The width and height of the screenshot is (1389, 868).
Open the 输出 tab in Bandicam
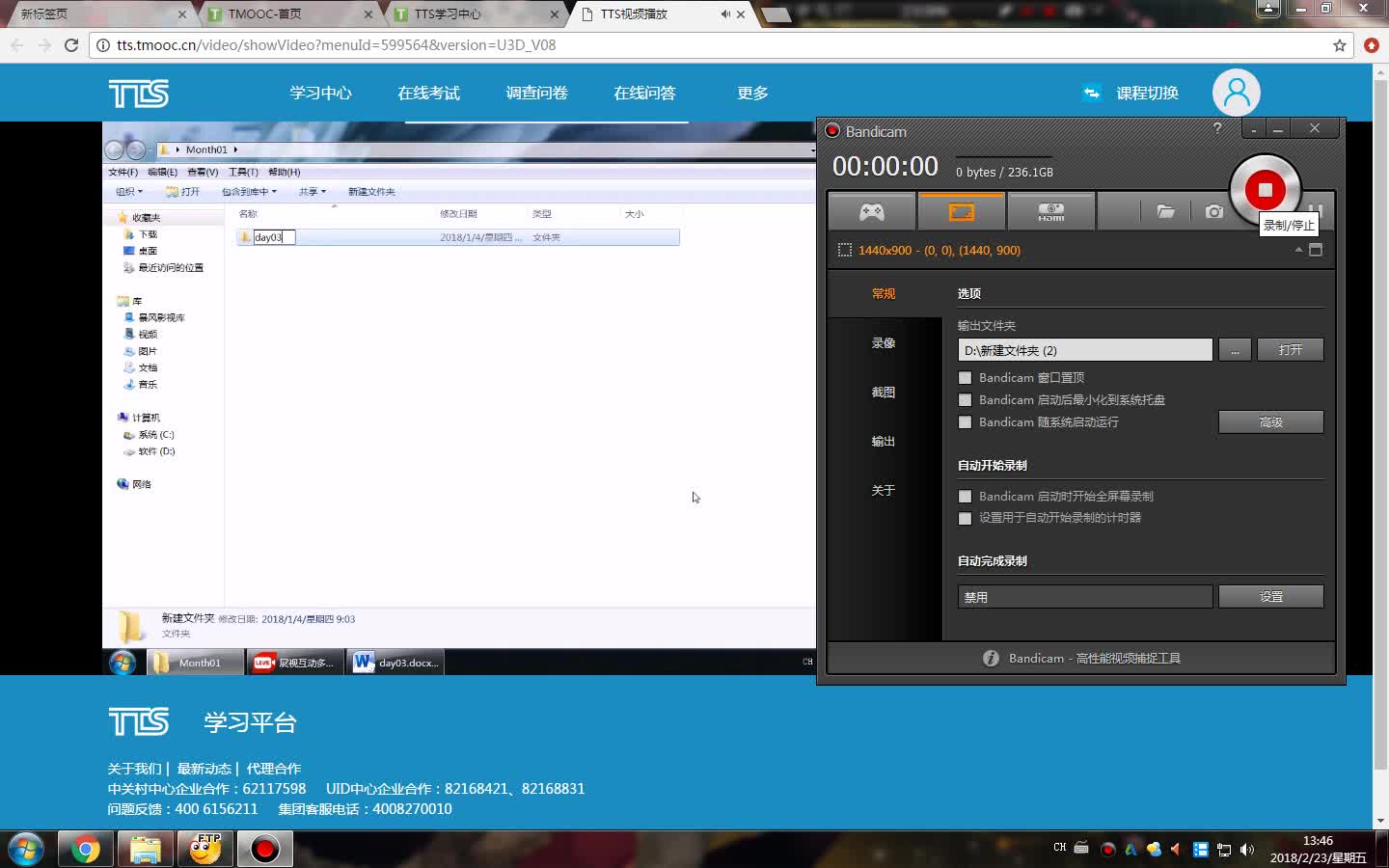click(x=884, y=441)
